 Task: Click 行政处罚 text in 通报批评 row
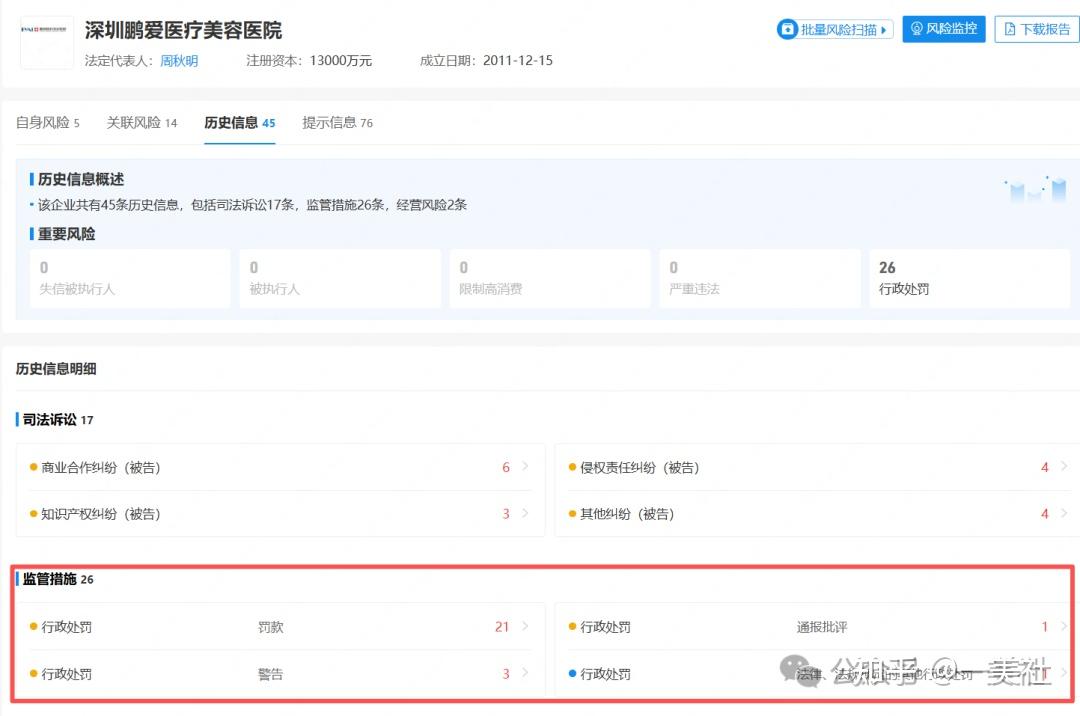pyautogui.click(x=605, y=626)
